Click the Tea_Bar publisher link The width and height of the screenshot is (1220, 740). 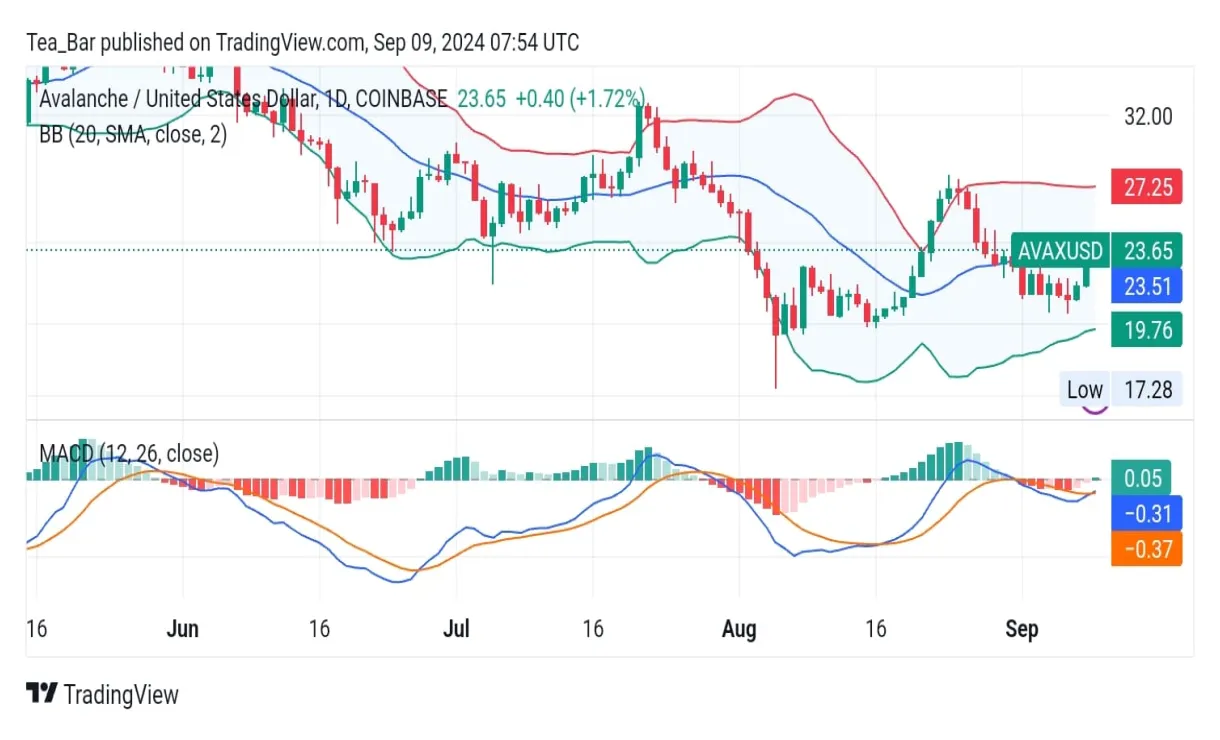[60, 42]
